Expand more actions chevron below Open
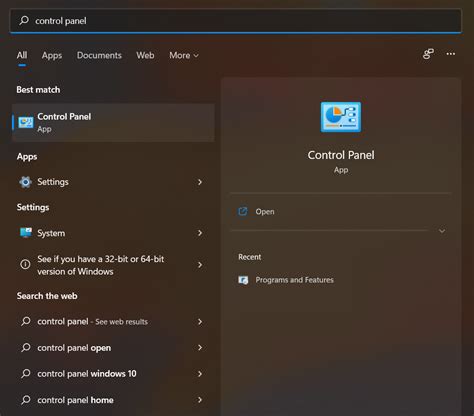 coord(442,231)
